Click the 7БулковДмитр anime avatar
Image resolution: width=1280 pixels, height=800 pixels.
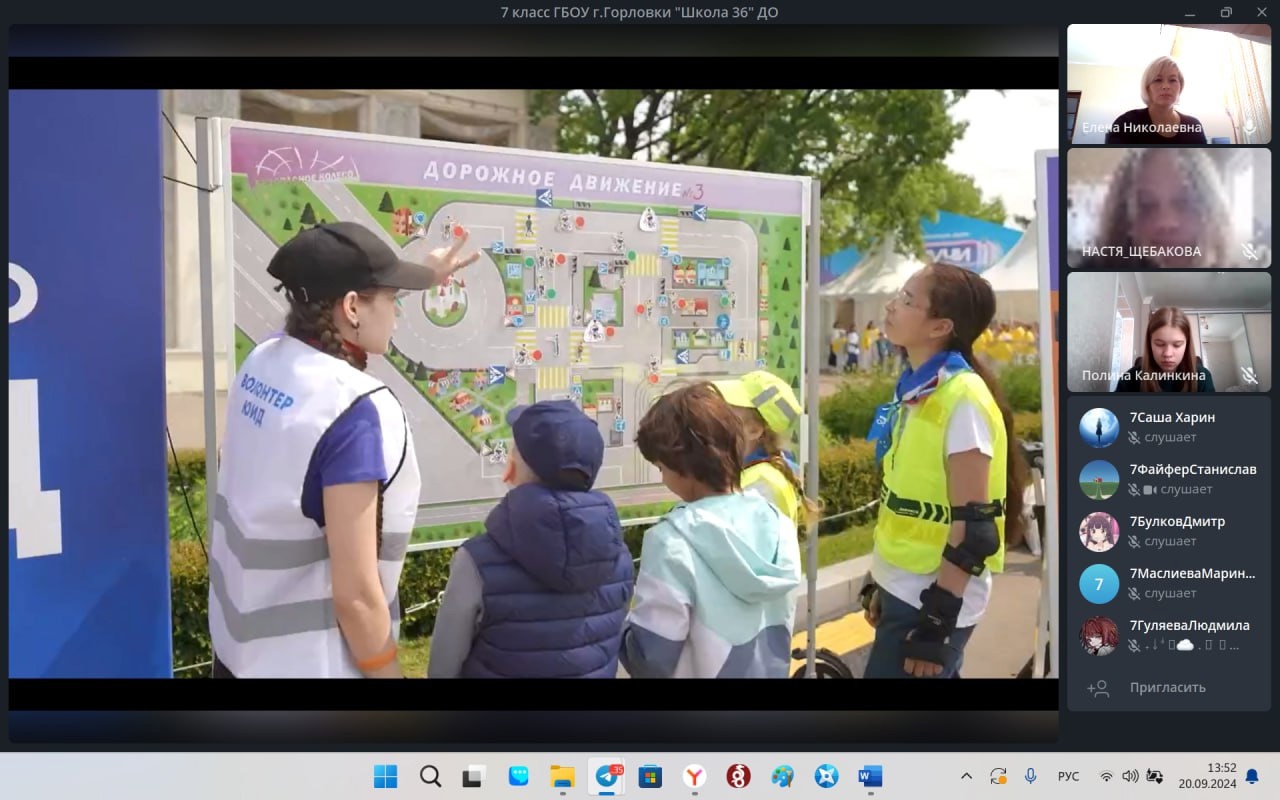coord(1099,531)
